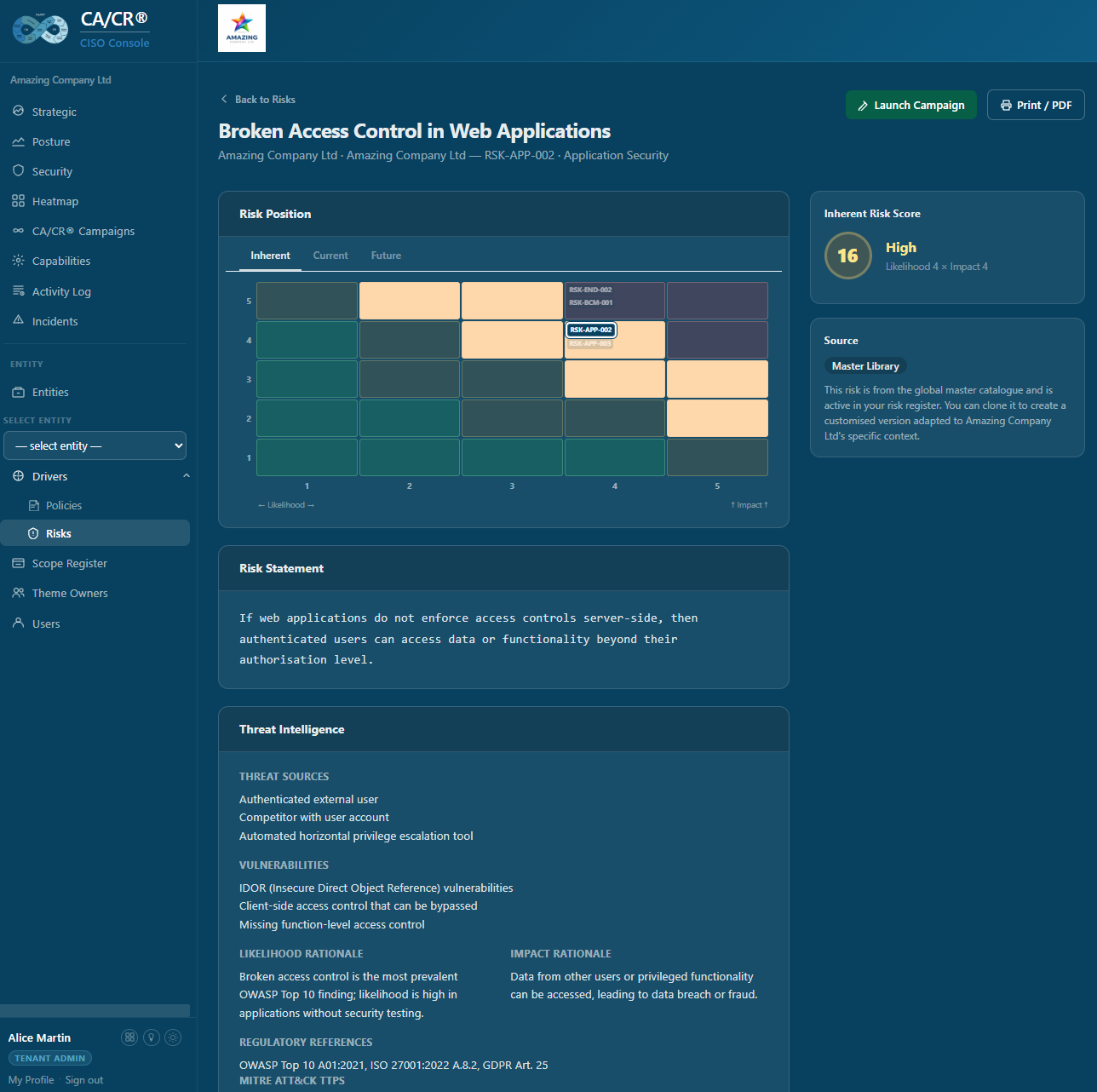Click the Broken Access Control page title
Viewport: 1097px width, 1092px height.
point(414,131)
